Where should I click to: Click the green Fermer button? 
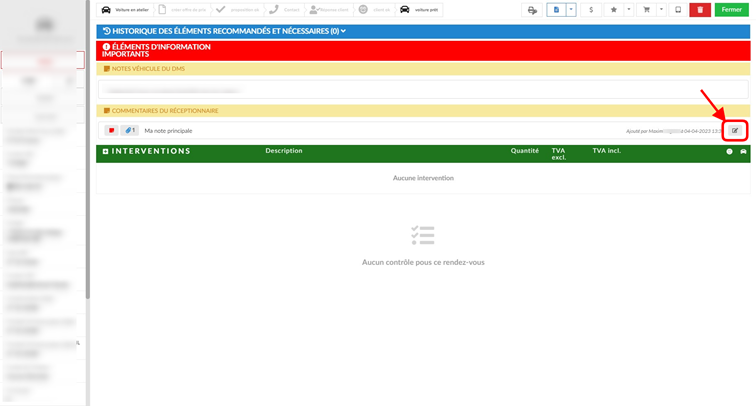[731, 10]
